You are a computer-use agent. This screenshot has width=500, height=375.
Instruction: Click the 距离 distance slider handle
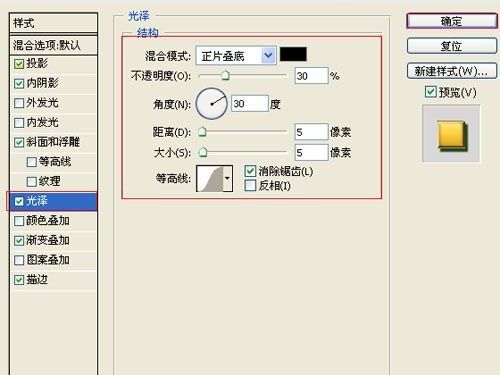click(202, 132)
